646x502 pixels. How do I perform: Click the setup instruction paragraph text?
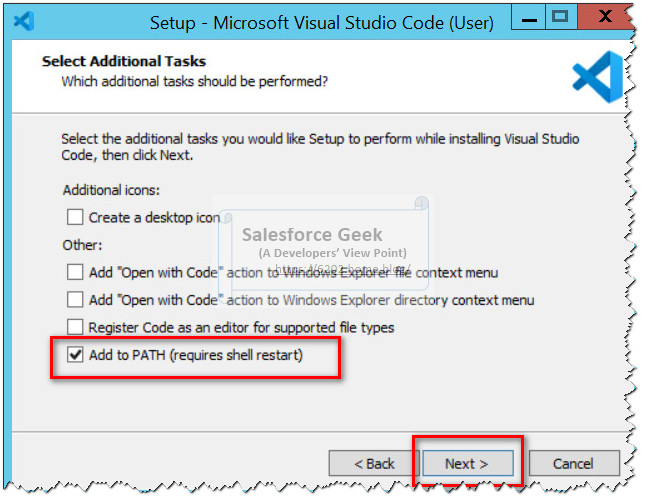[x=320, y=147]
